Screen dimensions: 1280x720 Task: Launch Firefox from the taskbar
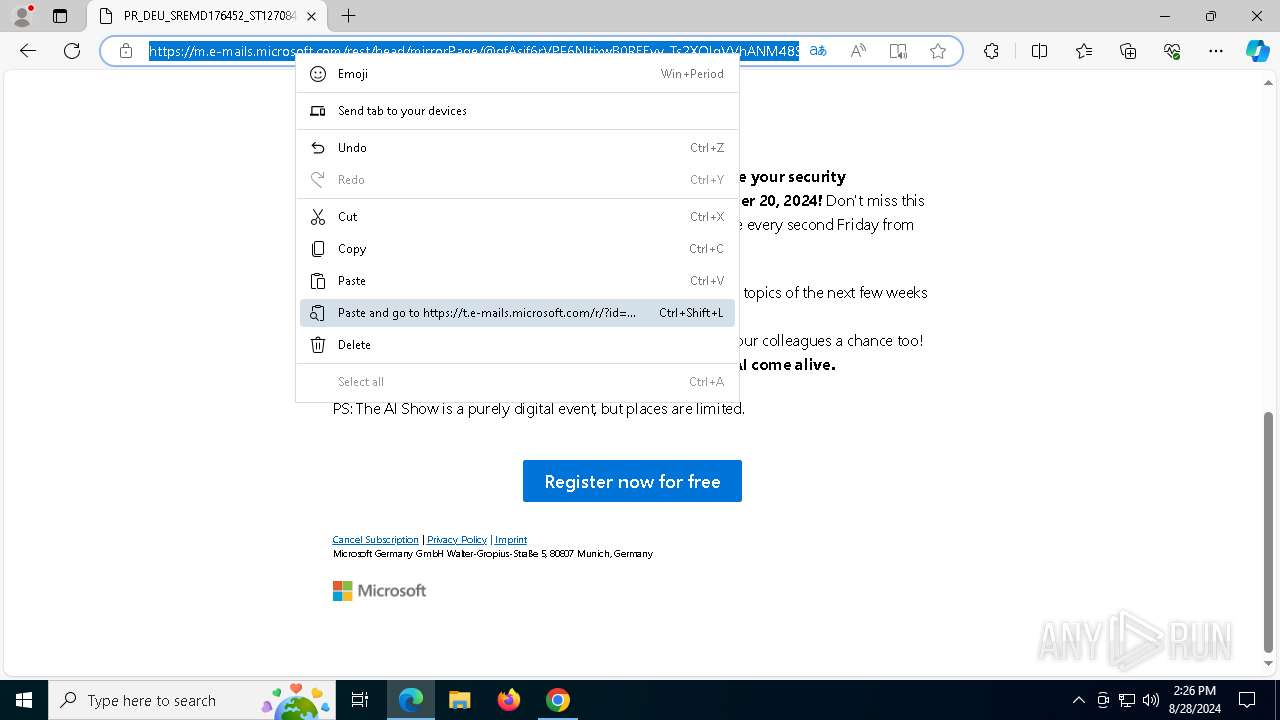click(x=509, y=700)
